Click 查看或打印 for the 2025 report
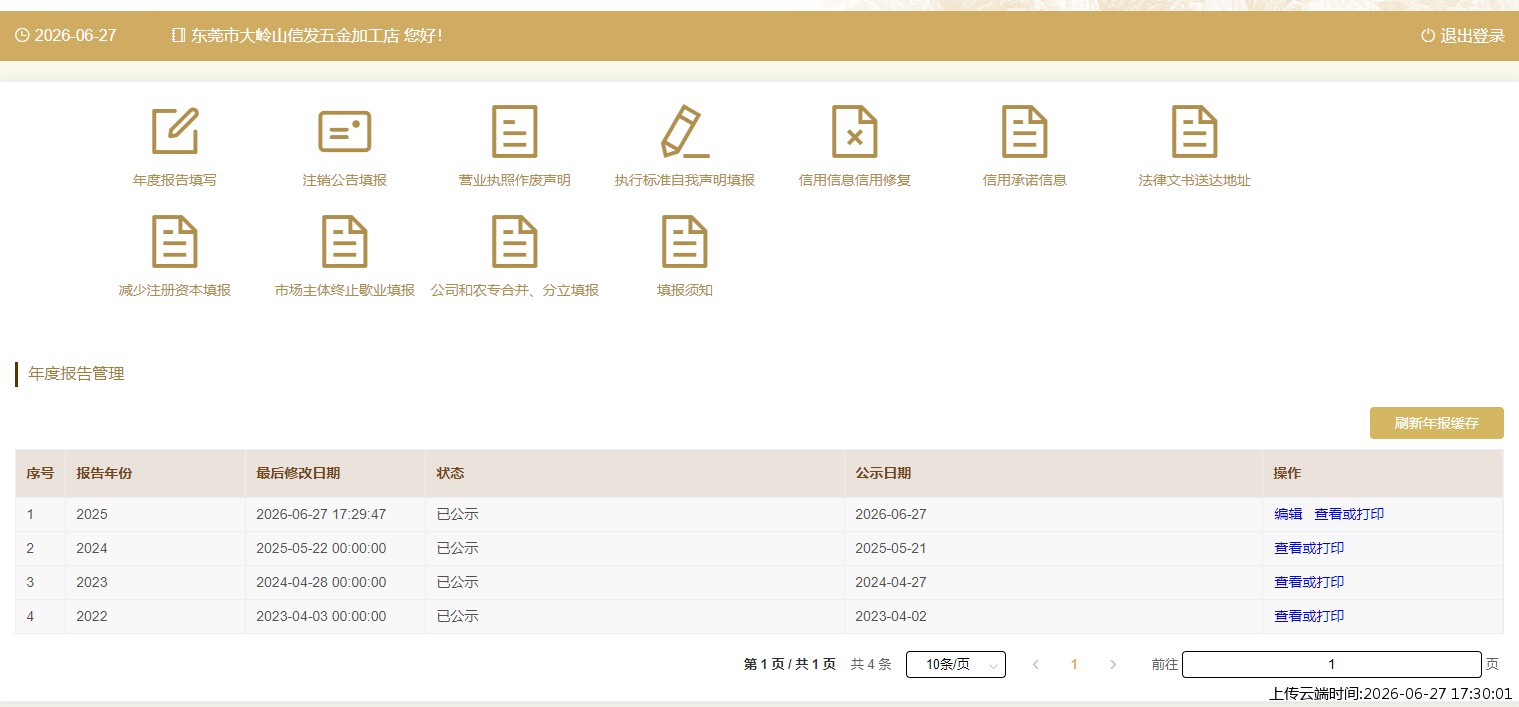 [x=1349, y=514]
